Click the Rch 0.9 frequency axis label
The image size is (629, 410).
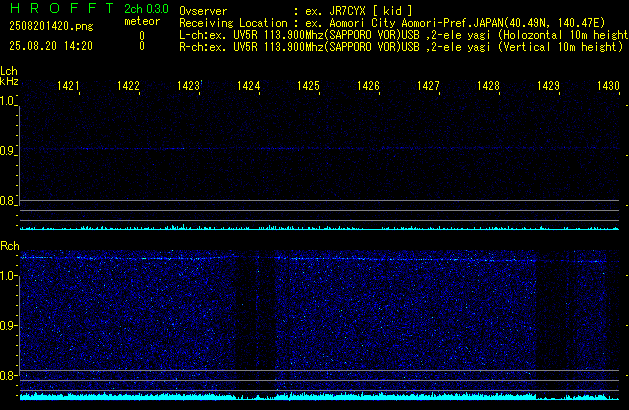(8, 325)
